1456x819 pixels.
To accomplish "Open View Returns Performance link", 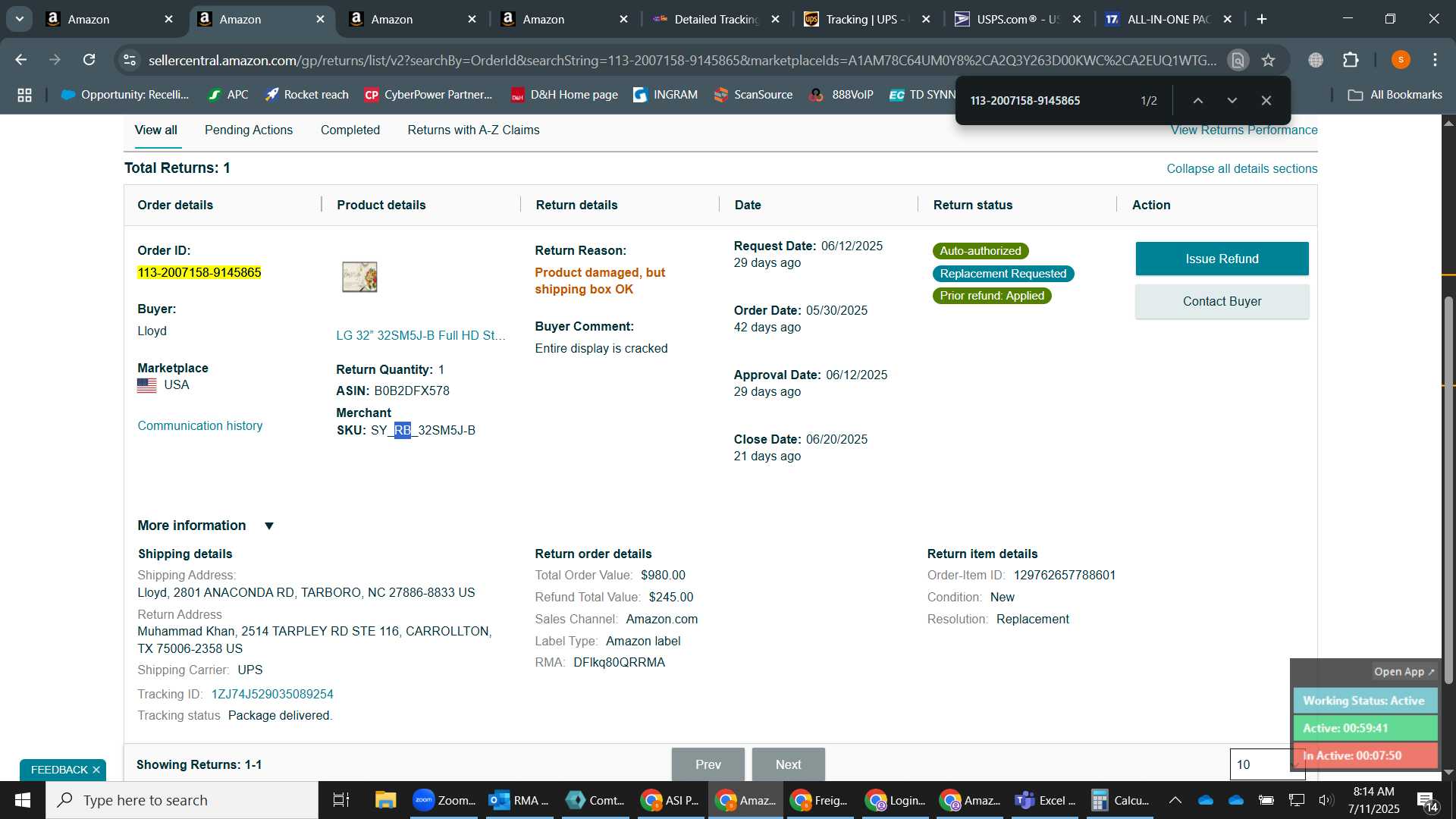I will point(1244,130).
